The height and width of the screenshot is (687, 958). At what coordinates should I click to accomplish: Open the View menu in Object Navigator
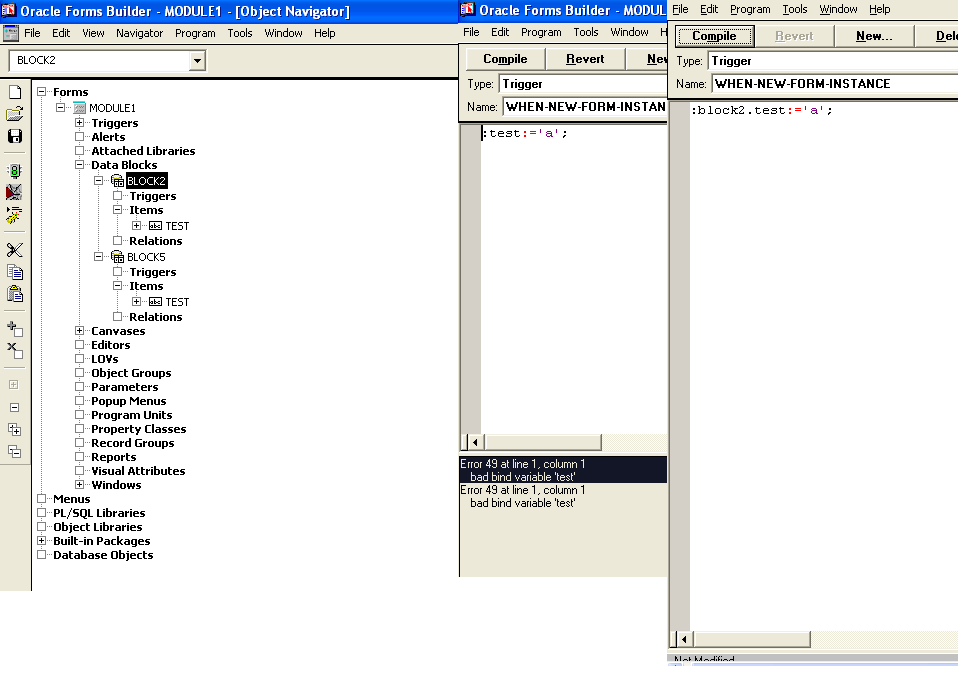click(x=93, y=33)
